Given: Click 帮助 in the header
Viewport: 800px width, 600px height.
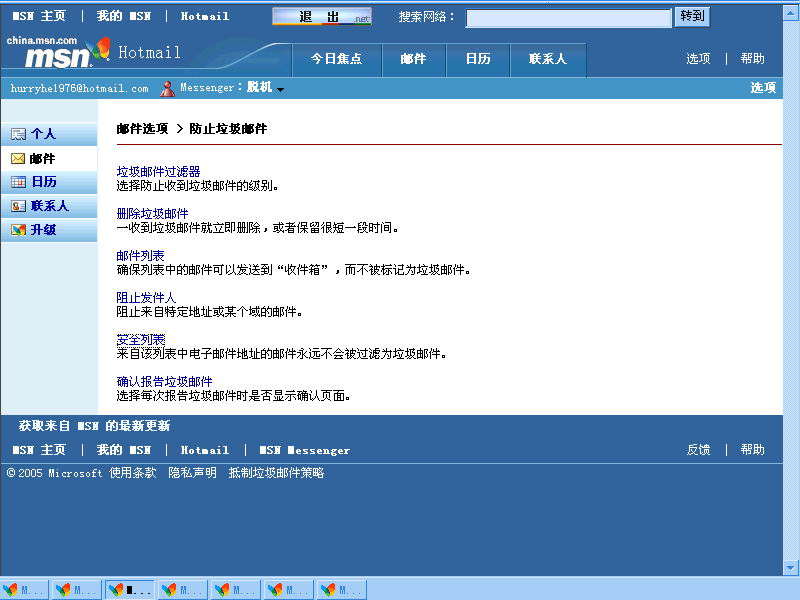Looking at the screenshot, I should [753, 59].
